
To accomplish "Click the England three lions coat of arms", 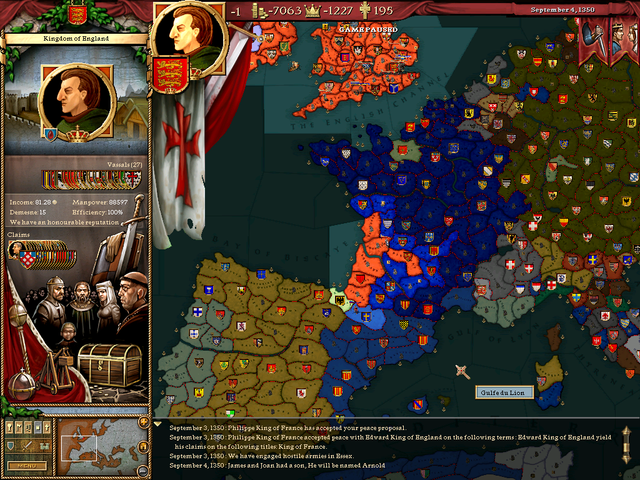I will point(170,75).
